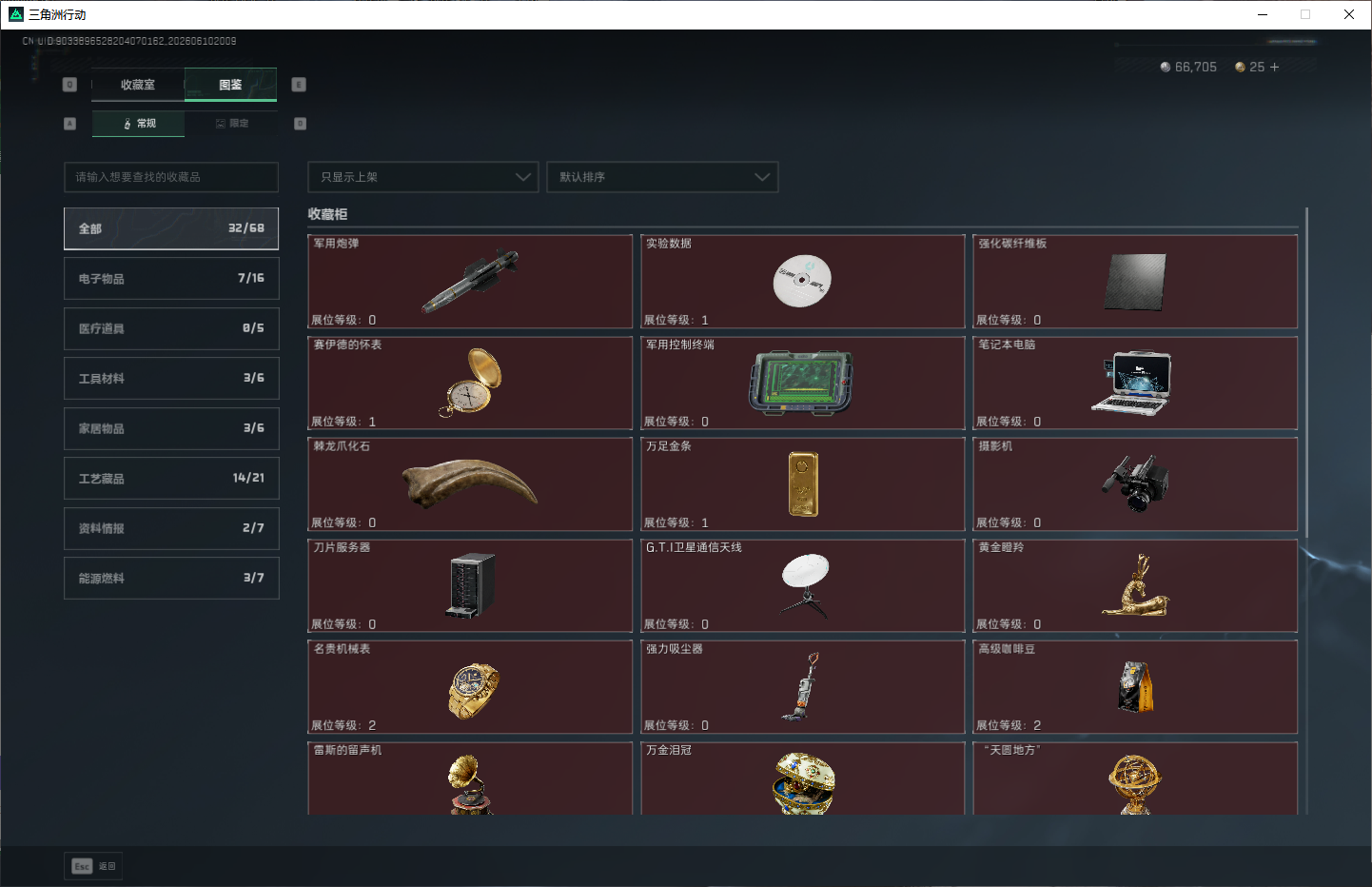Select the 名贵机械表 gold watch icon

pos(473,690)
